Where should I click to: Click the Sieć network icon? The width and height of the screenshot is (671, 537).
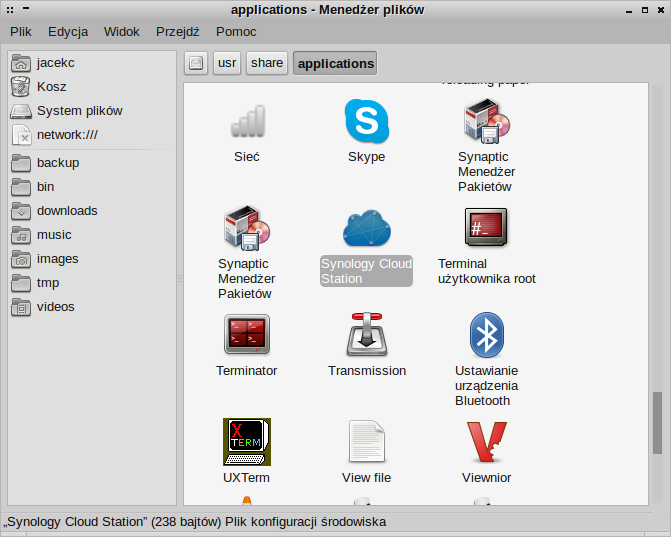pos(246,122)
